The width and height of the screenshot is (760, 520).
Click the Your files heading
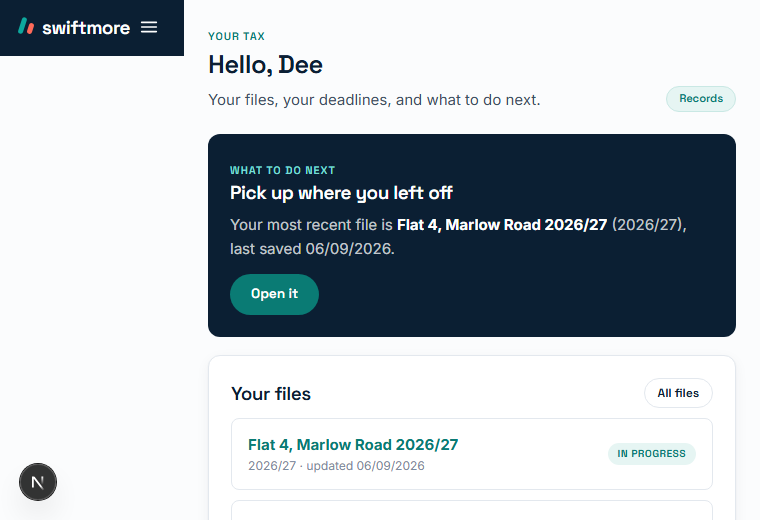[271, 394]
